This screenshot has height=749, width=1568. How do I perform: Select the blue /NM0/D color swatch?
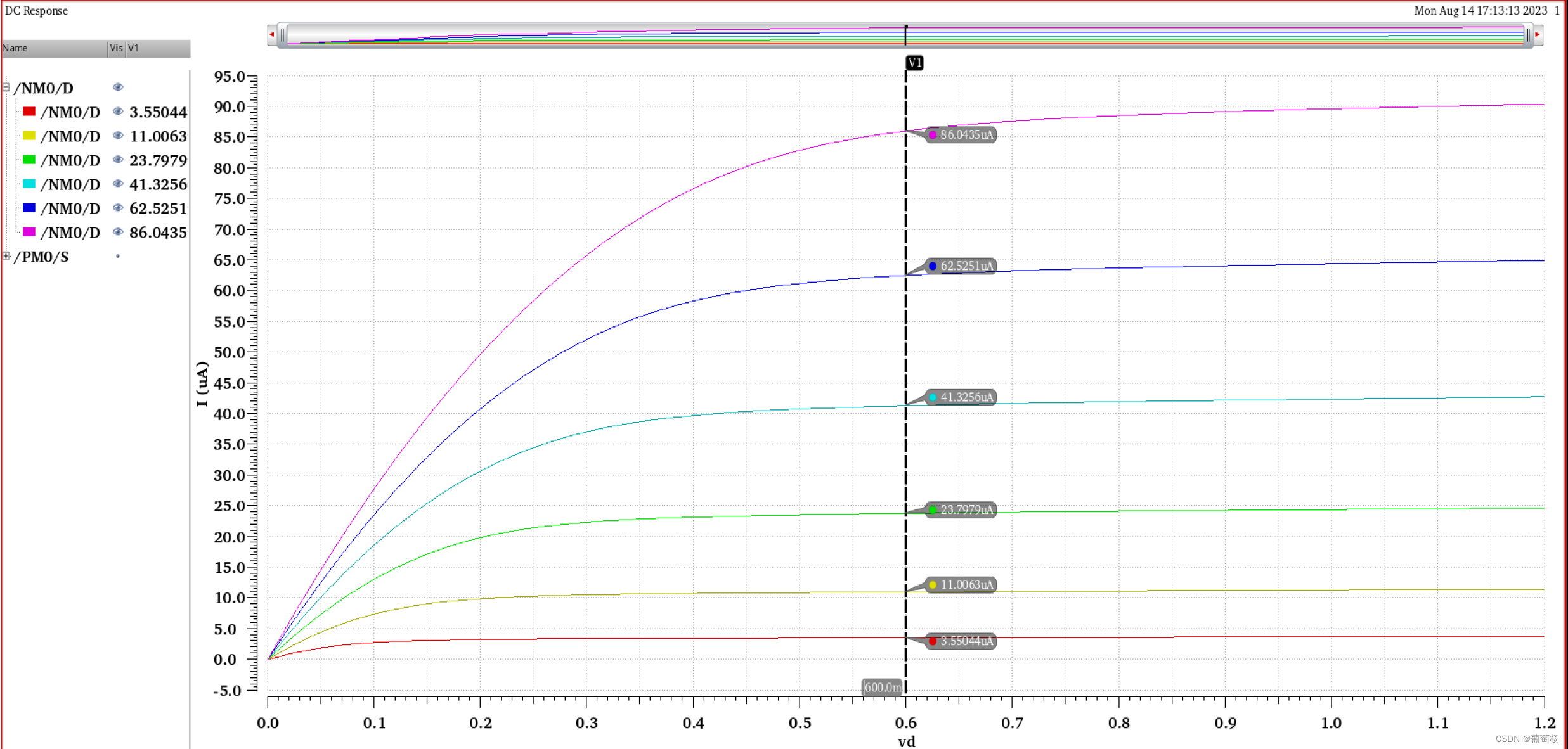point(29,208)
